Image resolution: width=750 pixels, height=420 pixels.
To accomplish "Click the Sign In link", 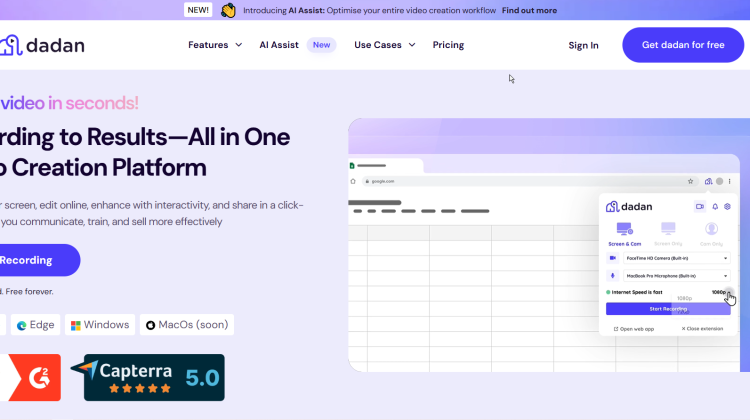I will 583,45.
